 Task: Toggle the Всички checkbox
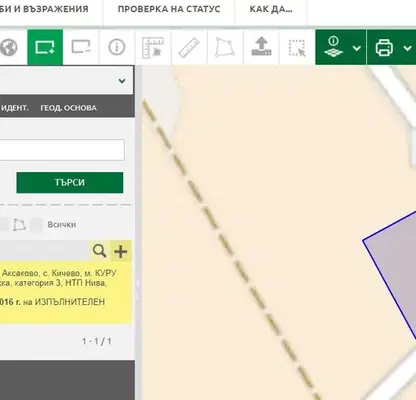click(36, 225)
